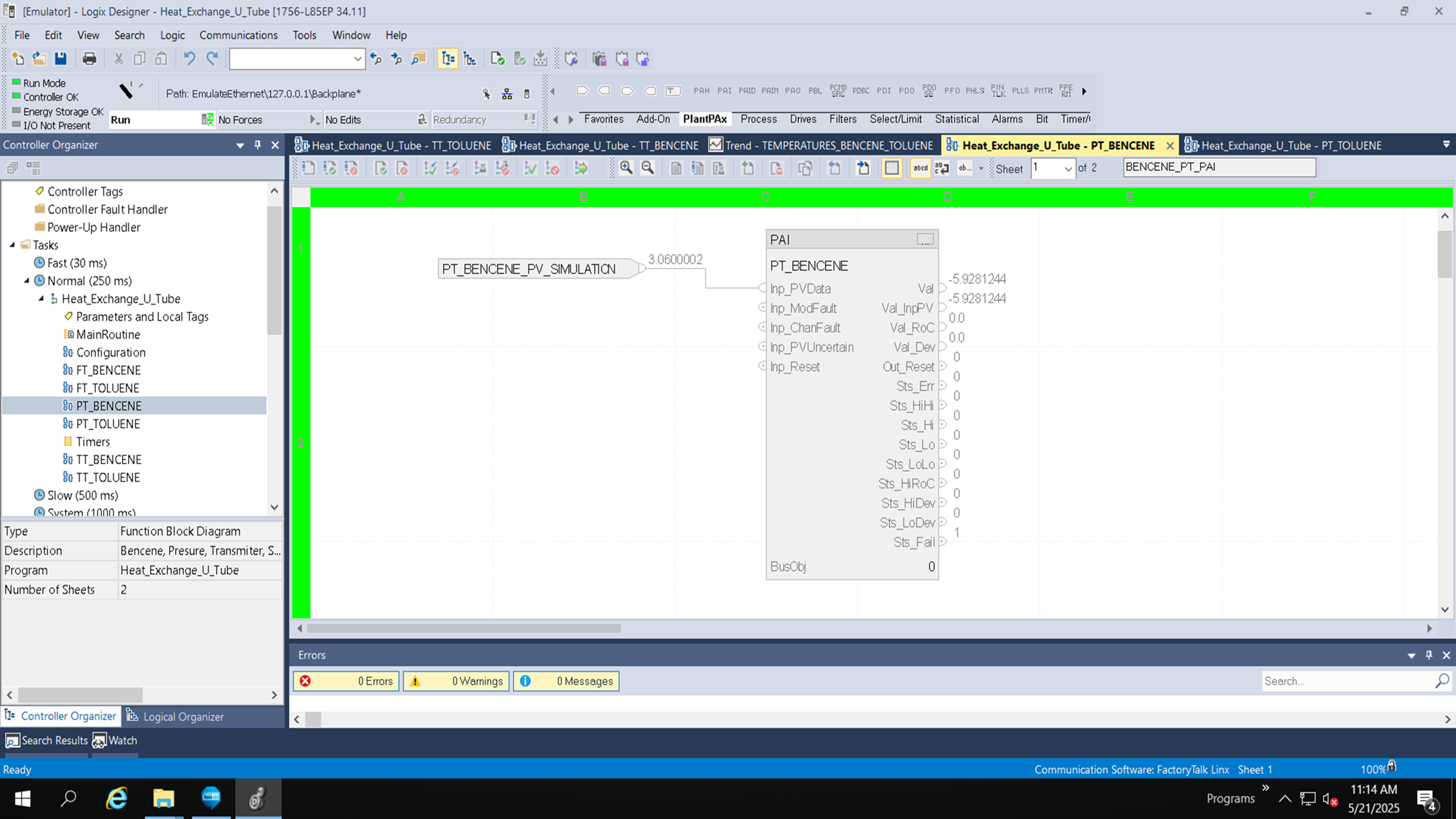Collapse the Heat_Exchange_U_Tube program node
The image size is (1456, 819).
point(41,298)
